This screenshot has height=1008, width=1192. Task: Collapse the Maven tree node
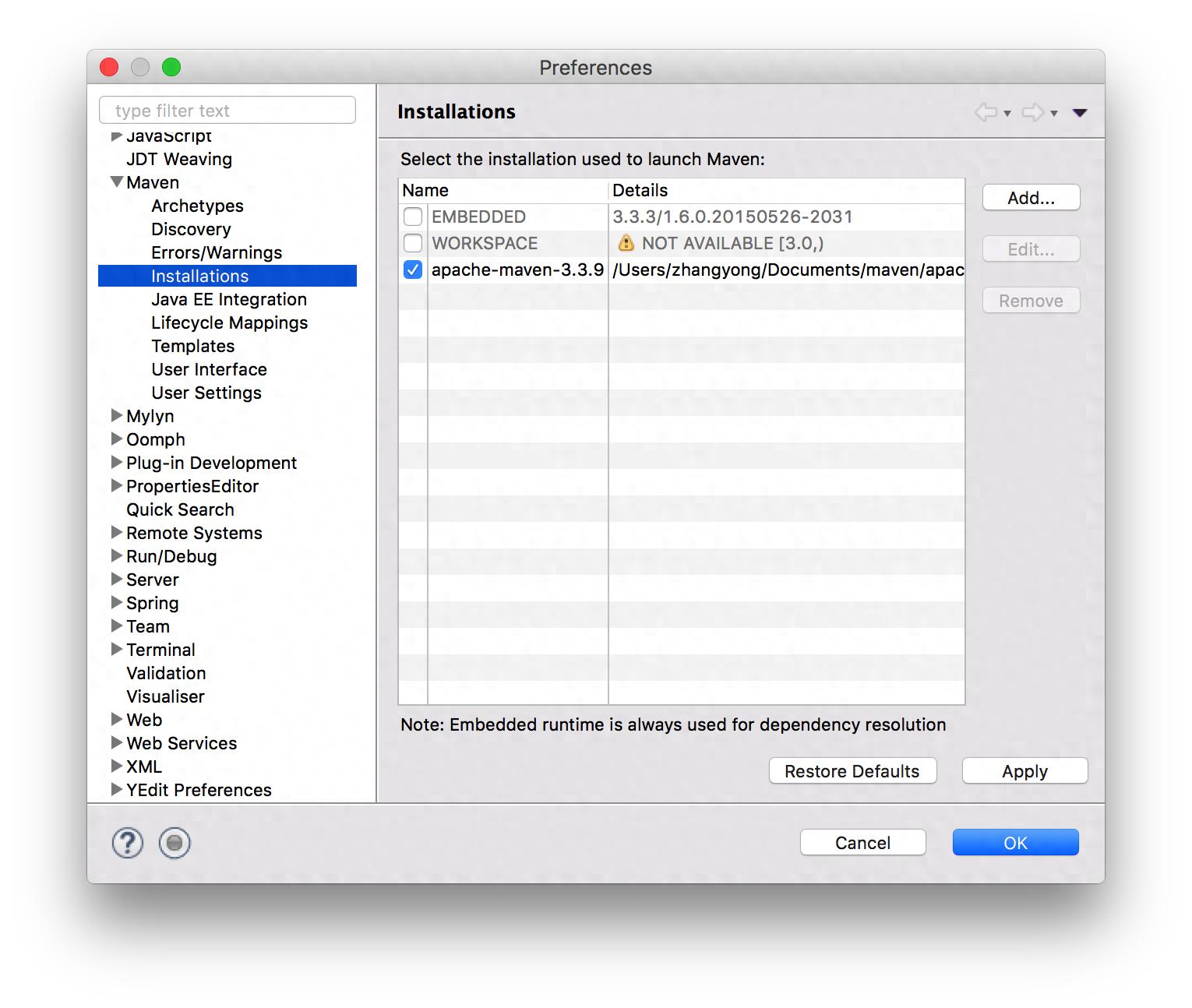(x=117, y=182)
